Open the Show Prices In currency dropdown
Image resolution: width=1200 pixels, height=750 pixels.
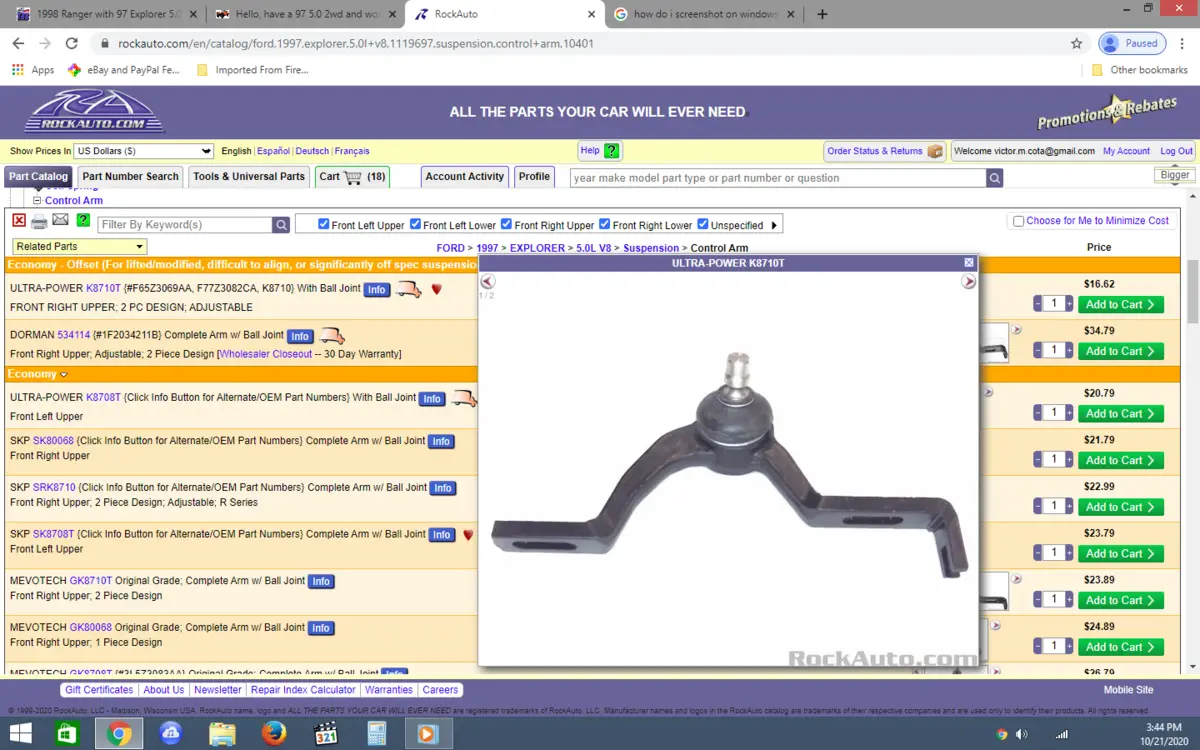[x=144, y=151]
